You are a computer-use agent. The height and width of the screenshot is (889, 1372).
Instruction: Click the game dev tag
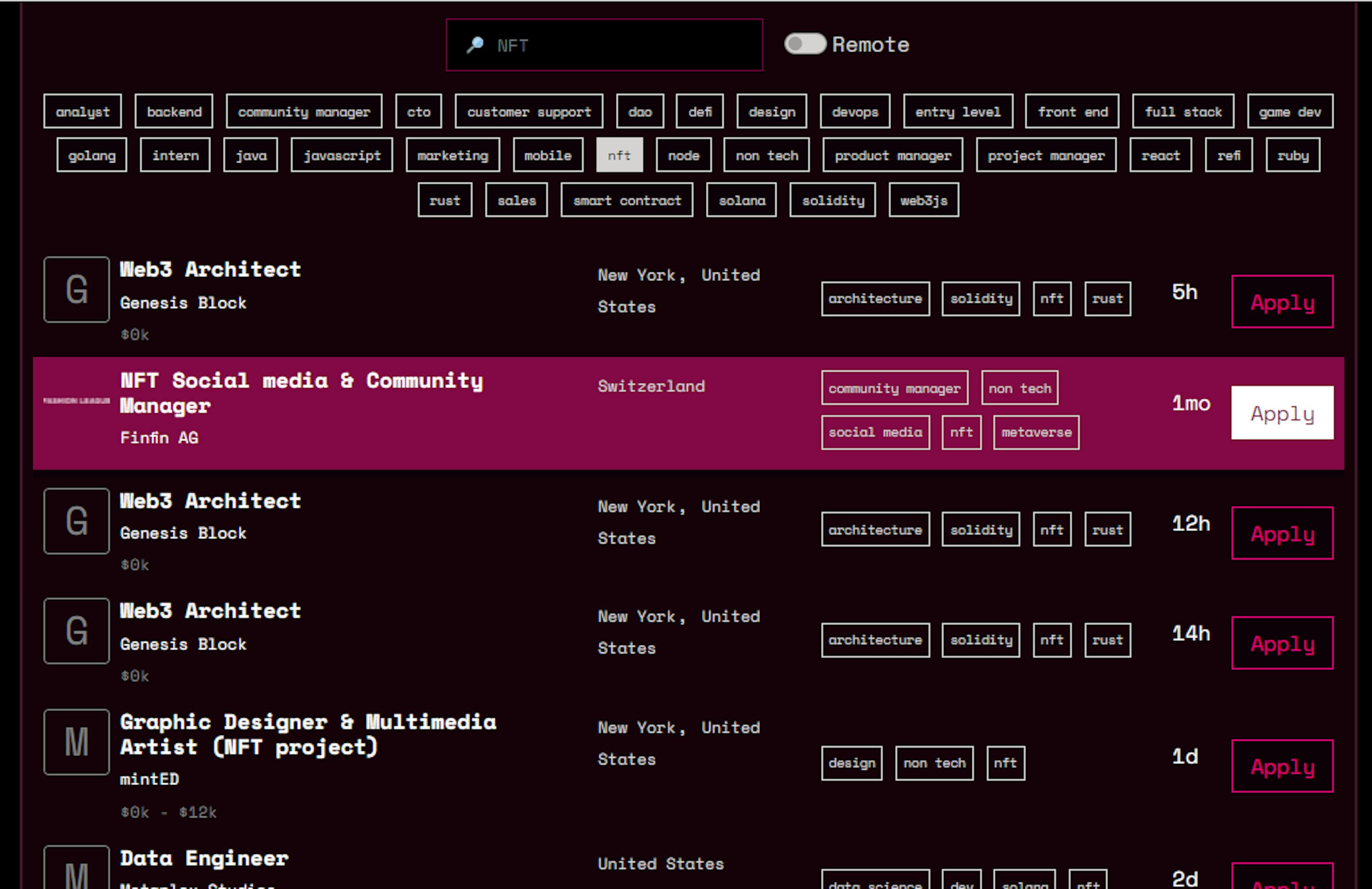pyautogui.click(x=1290, y=111)
